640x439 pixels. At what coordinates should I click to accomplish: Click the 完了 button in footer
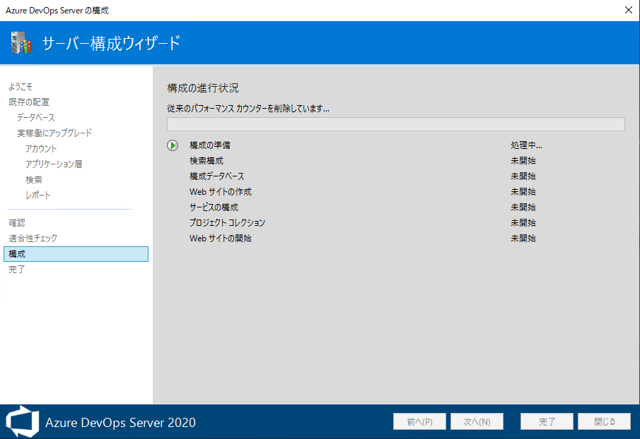(547, 421)
